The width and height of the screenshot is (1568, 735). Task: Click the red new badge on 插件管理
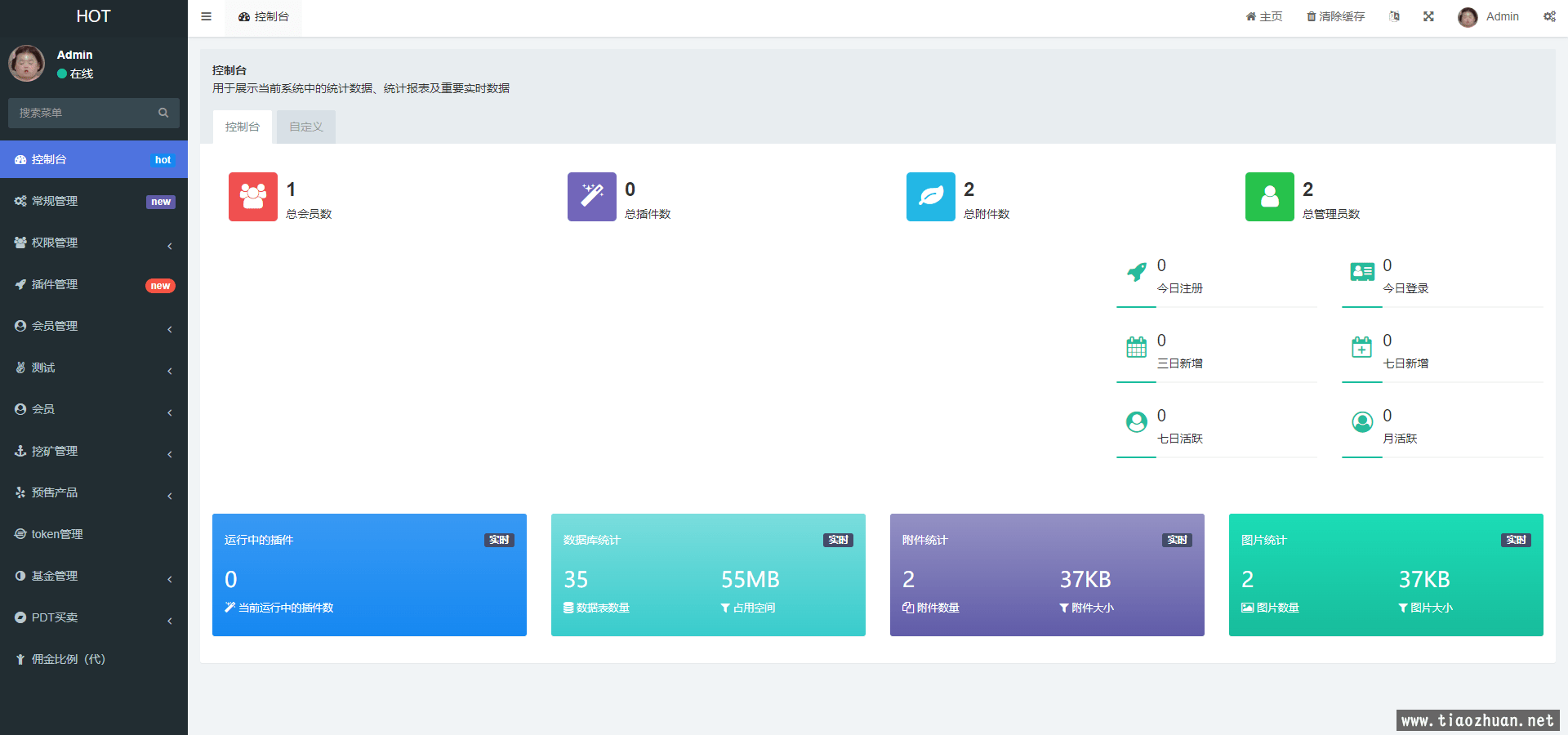pos(160,286)
